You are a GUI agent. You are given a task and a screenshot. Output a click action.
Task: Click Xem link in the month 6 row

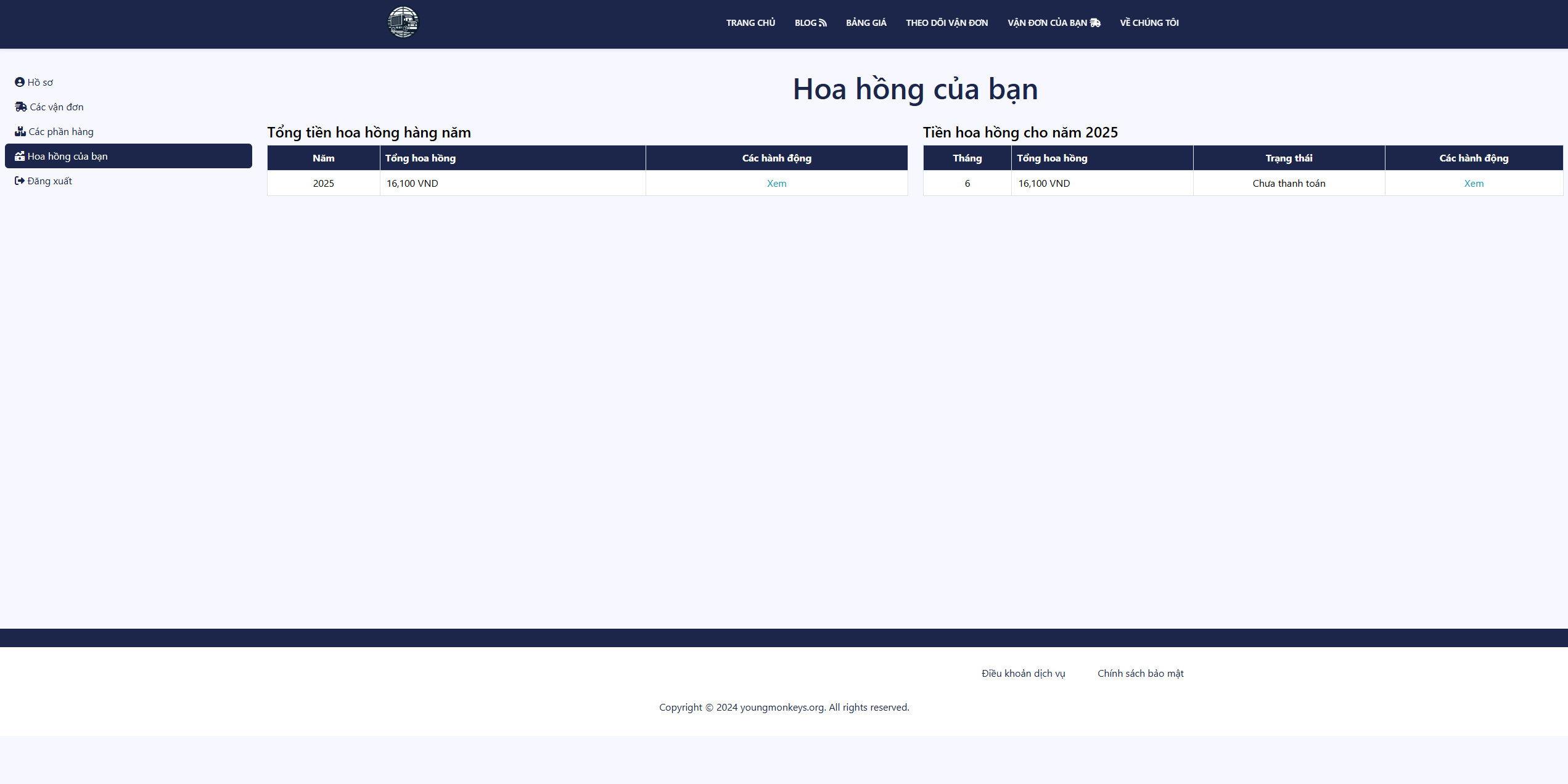(1474, 184)
